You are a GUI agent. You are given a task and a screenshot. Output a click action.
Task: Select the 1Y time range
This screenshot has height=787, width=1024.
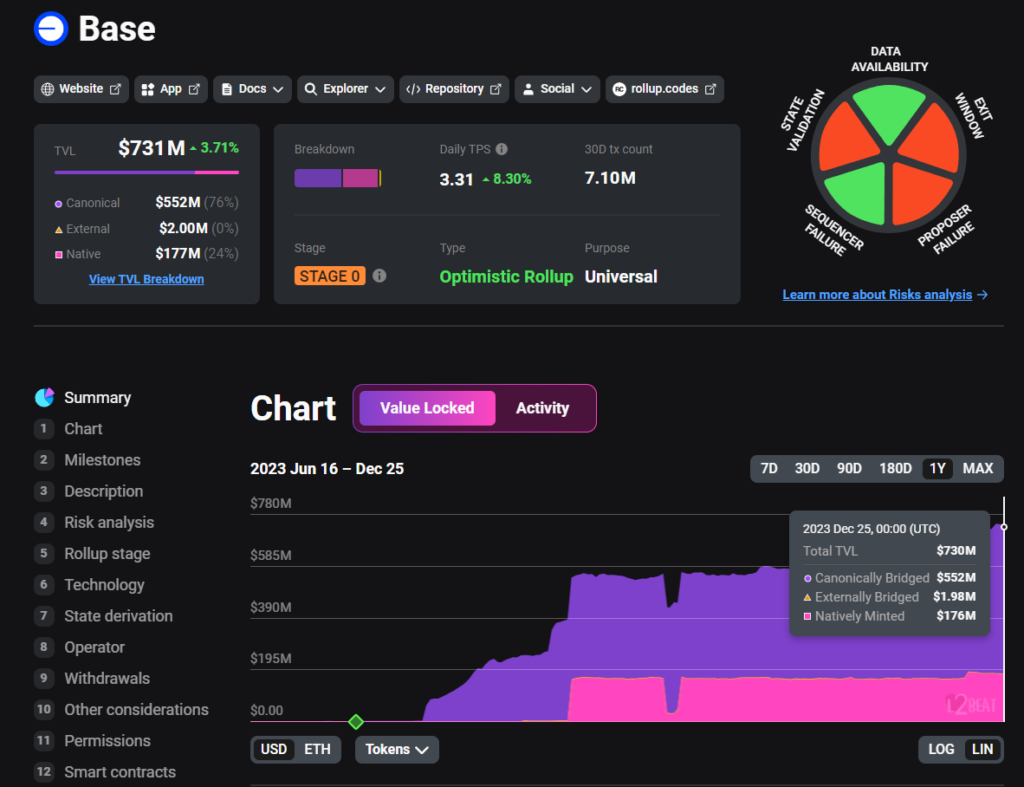tap(937, 468)
